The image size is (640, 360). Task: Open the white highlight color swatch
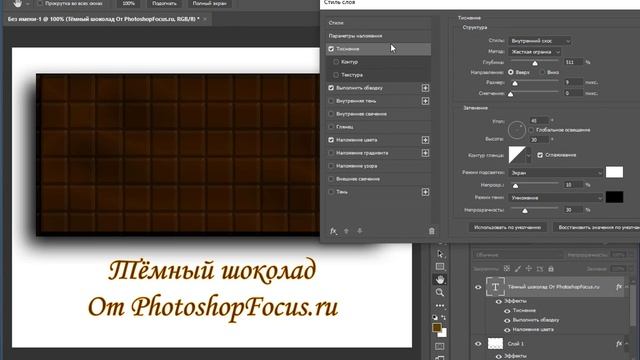(x=614, y=172)
